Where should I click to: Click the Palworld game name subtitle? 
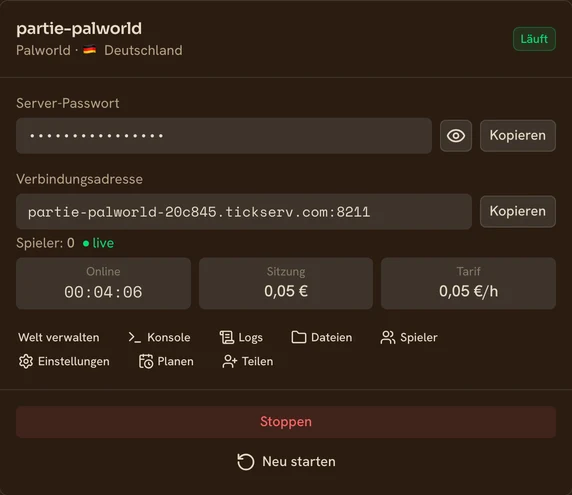(x=43, y=50)
